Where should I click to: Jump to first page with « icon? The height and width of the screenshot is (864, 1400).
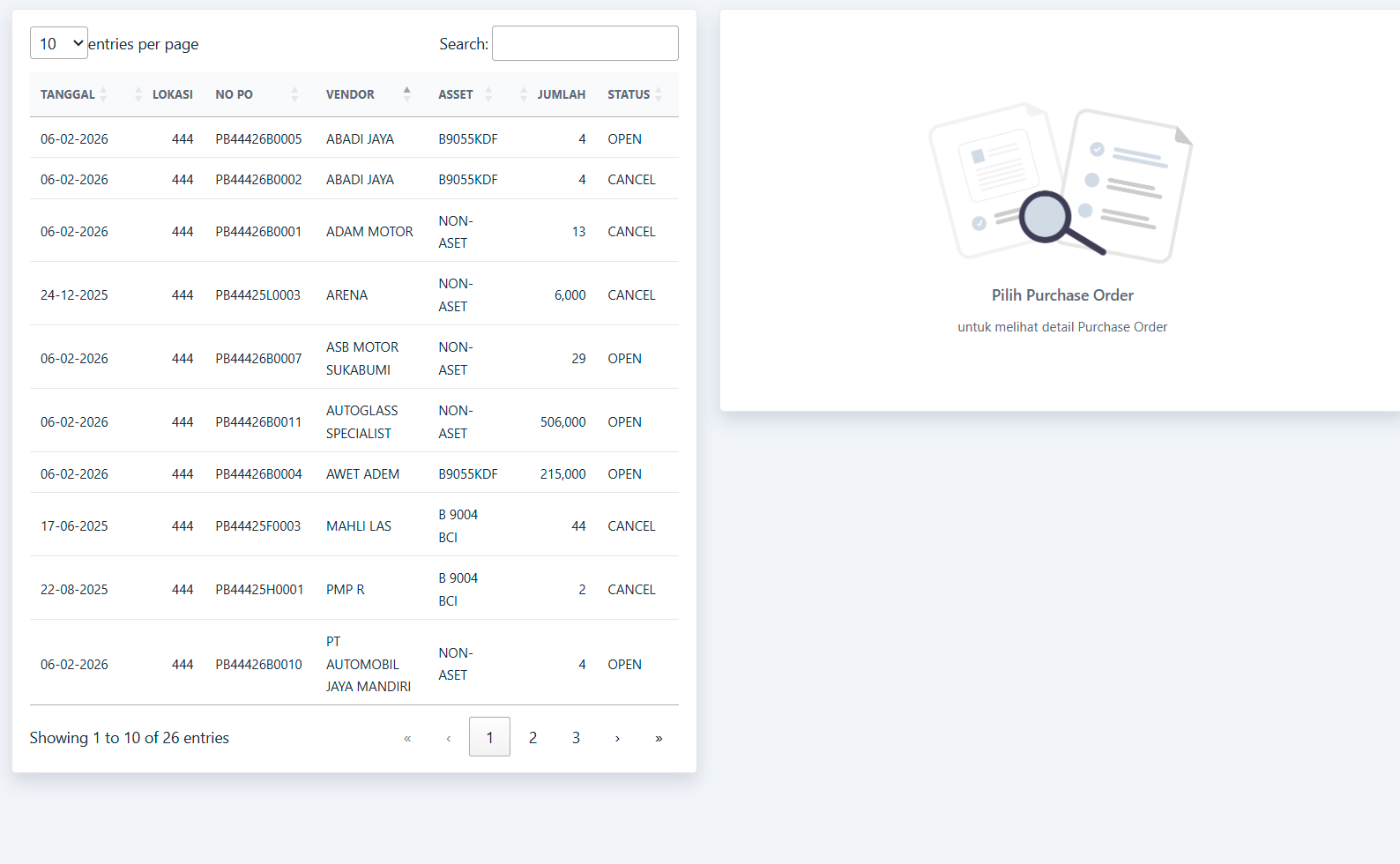(x=407, y=738)
